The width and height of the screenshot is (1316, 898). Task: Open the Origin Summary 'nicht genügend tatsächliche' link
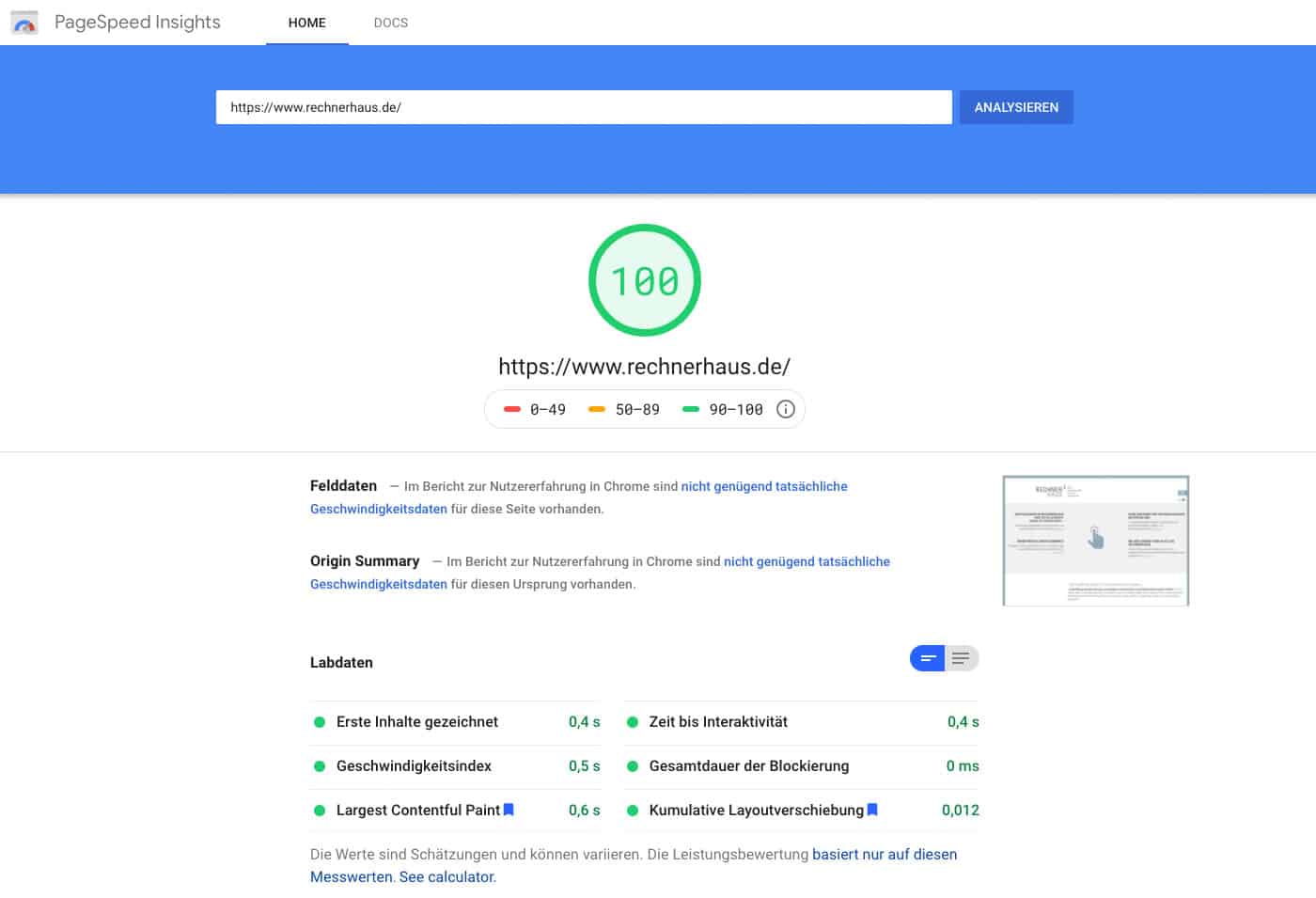click(x=806, y=561)
